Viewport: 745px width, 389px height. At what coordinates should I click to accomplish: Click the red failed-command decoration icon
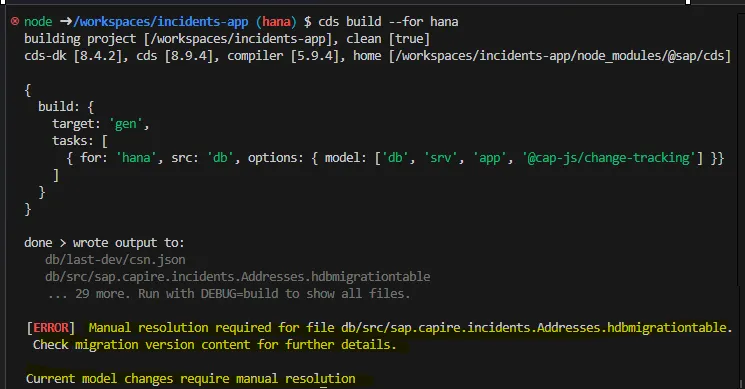pyautogui.click(x=15, y=21)
